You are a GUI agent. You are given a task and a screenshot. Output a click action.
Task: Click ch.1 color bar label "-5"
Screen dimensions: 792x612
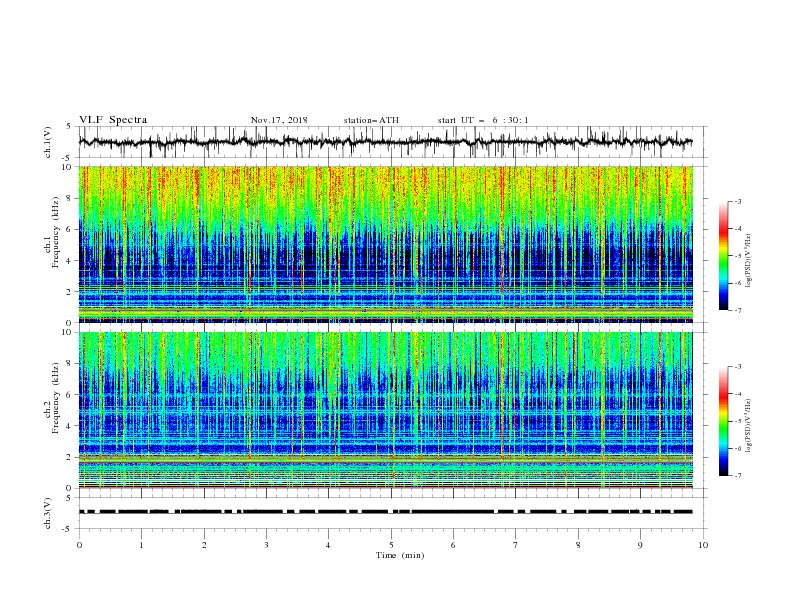coord(738,256)
